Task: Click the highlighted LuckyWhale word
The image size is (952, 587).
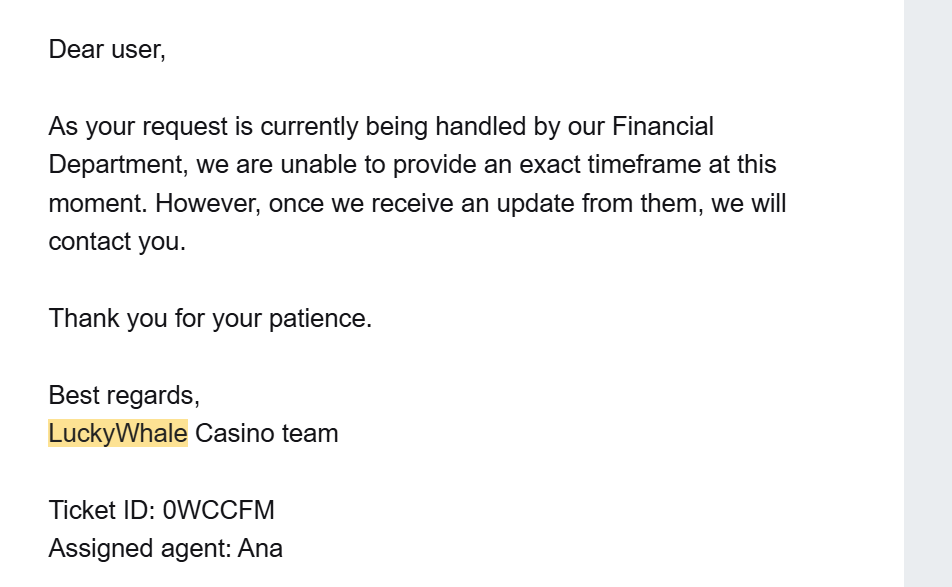Action: coord(117,433)
